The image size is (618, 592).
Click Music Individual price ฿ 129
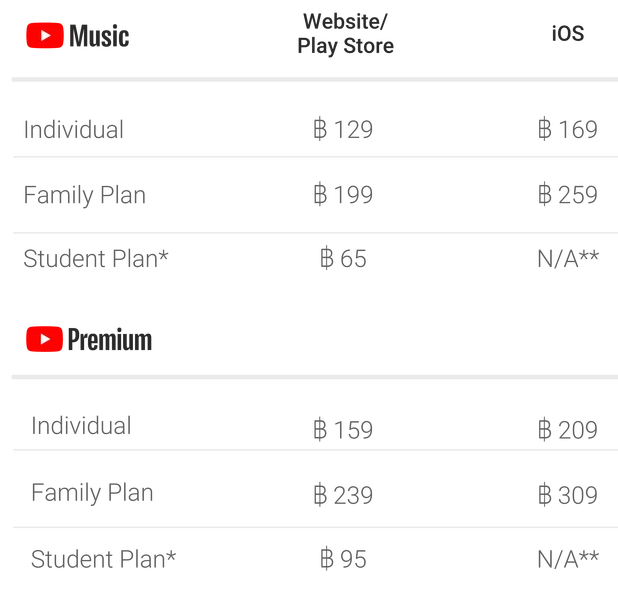point(343,129)
